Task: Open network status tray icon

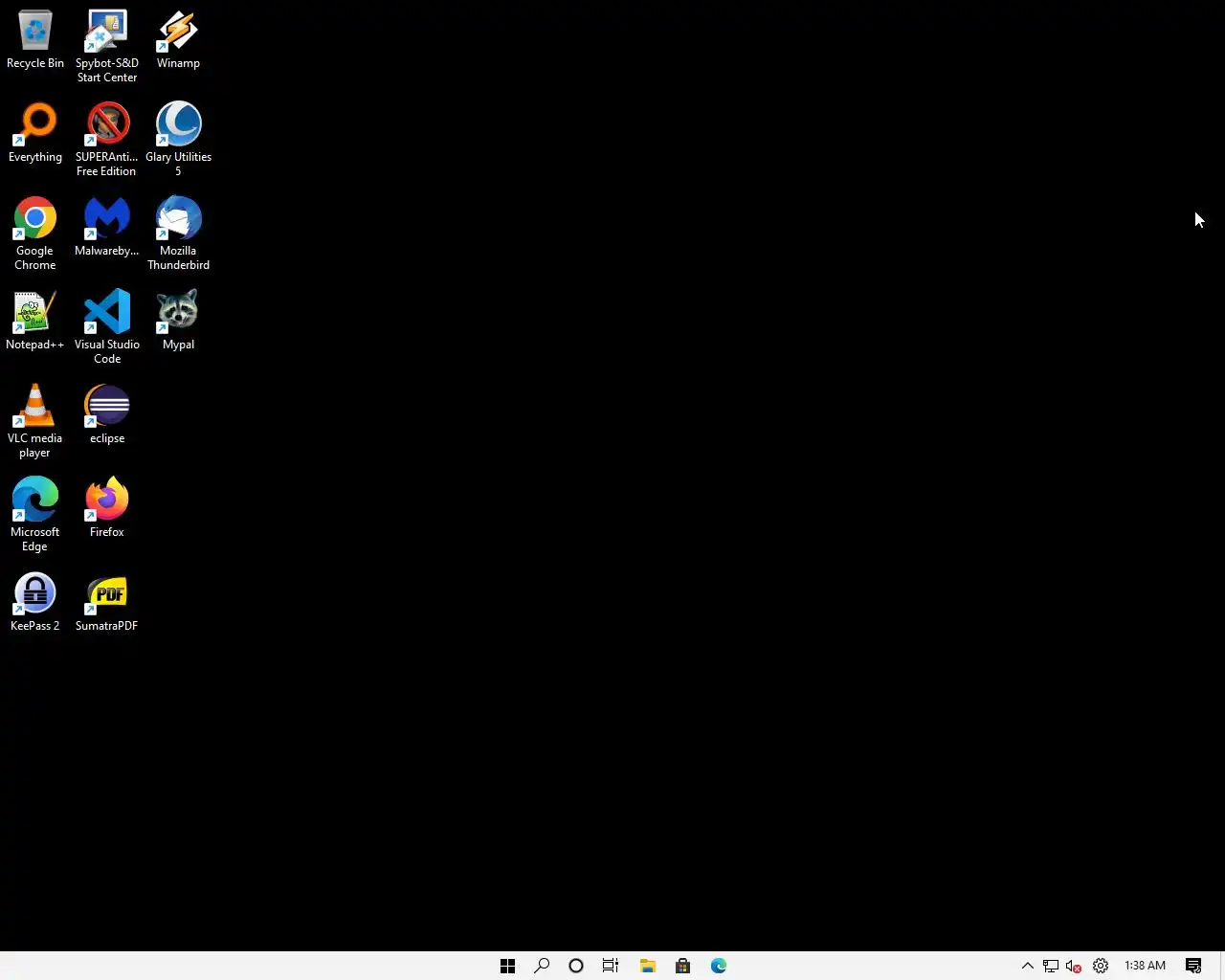Action: point(1051,966)
